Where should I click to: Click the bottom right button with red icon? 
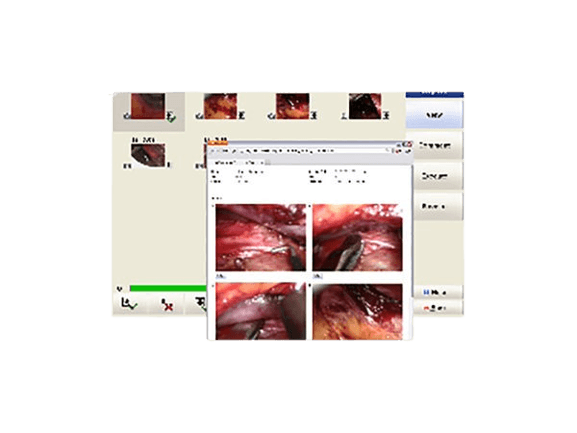[x=438, y=308]
